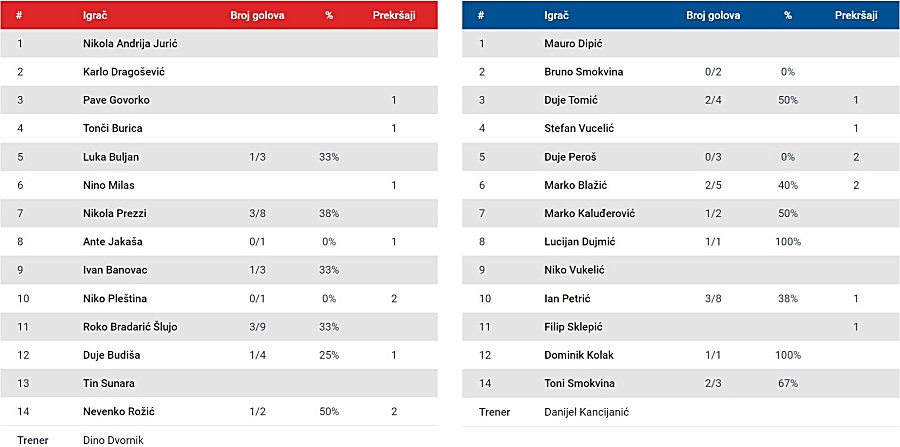Select trainer name Danijel Kancijanić
Viewport: 900px width, 447px height.
[587, 411]
